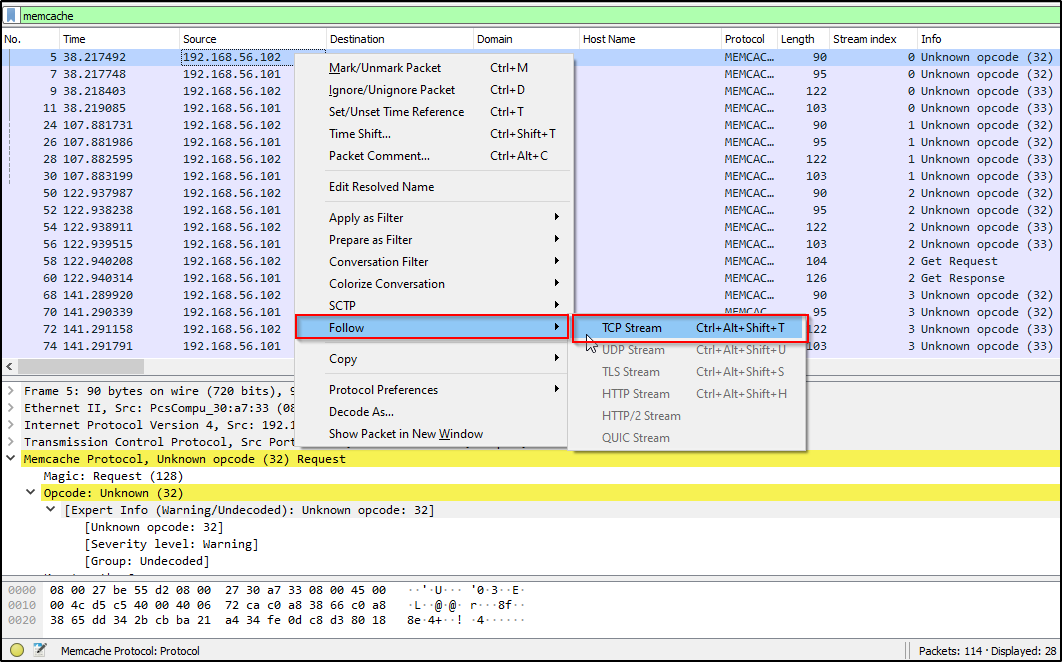Click the capture file properties notepad icon
The height and width of the screenshot is (662, 1062).
(40, 651)
